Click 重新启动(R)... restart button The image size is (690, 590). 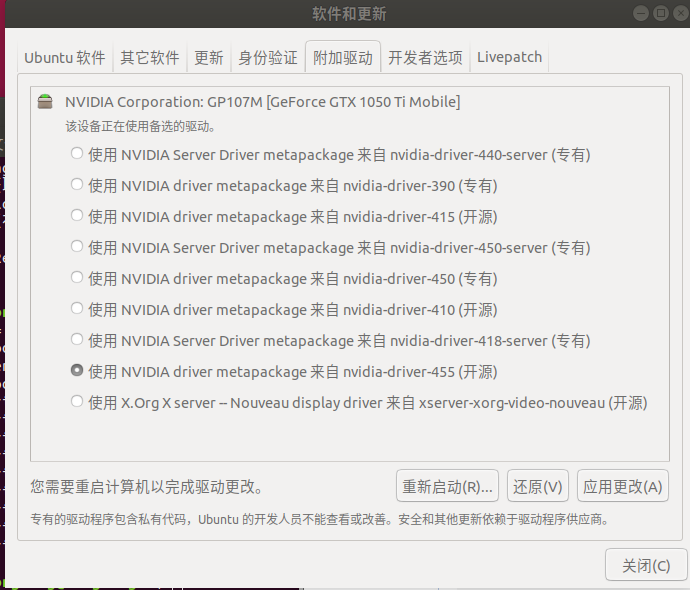point(447,486)
